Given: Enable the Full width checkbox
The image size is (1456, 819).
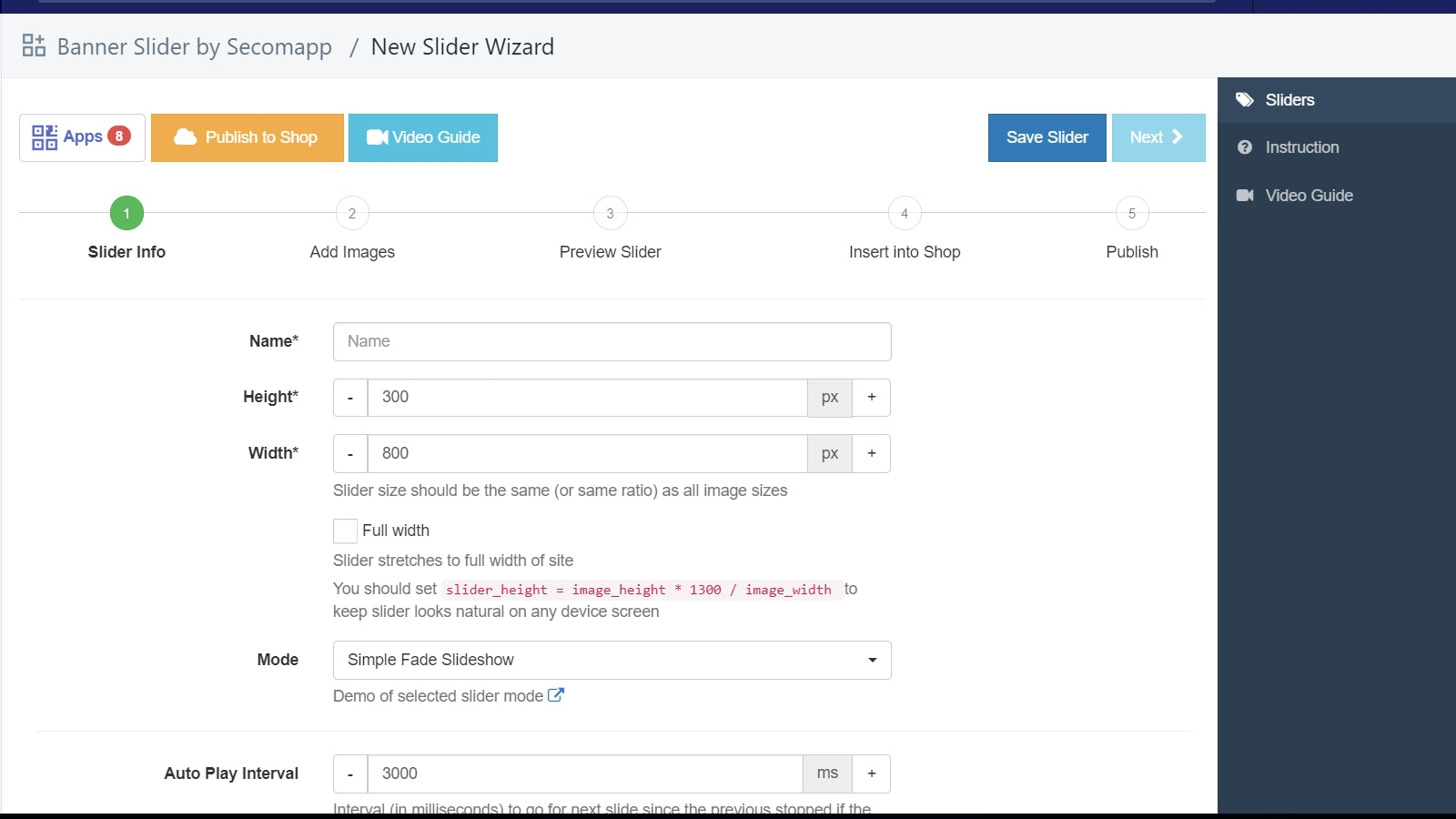Looking at the screenshot, I should pyautogui.click(x=345, y=530).
